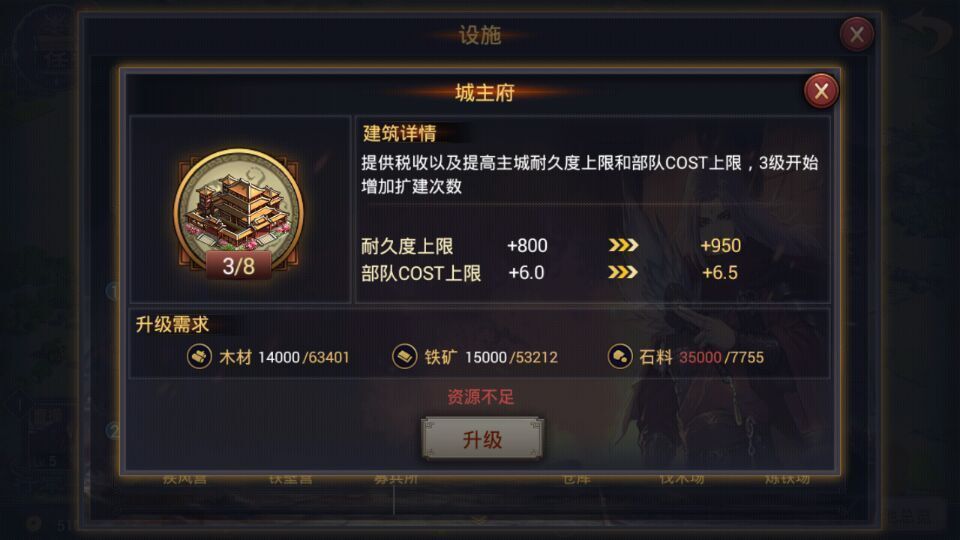
Task: Click the red 资源不足 warning text
Action: click(481, 397)
